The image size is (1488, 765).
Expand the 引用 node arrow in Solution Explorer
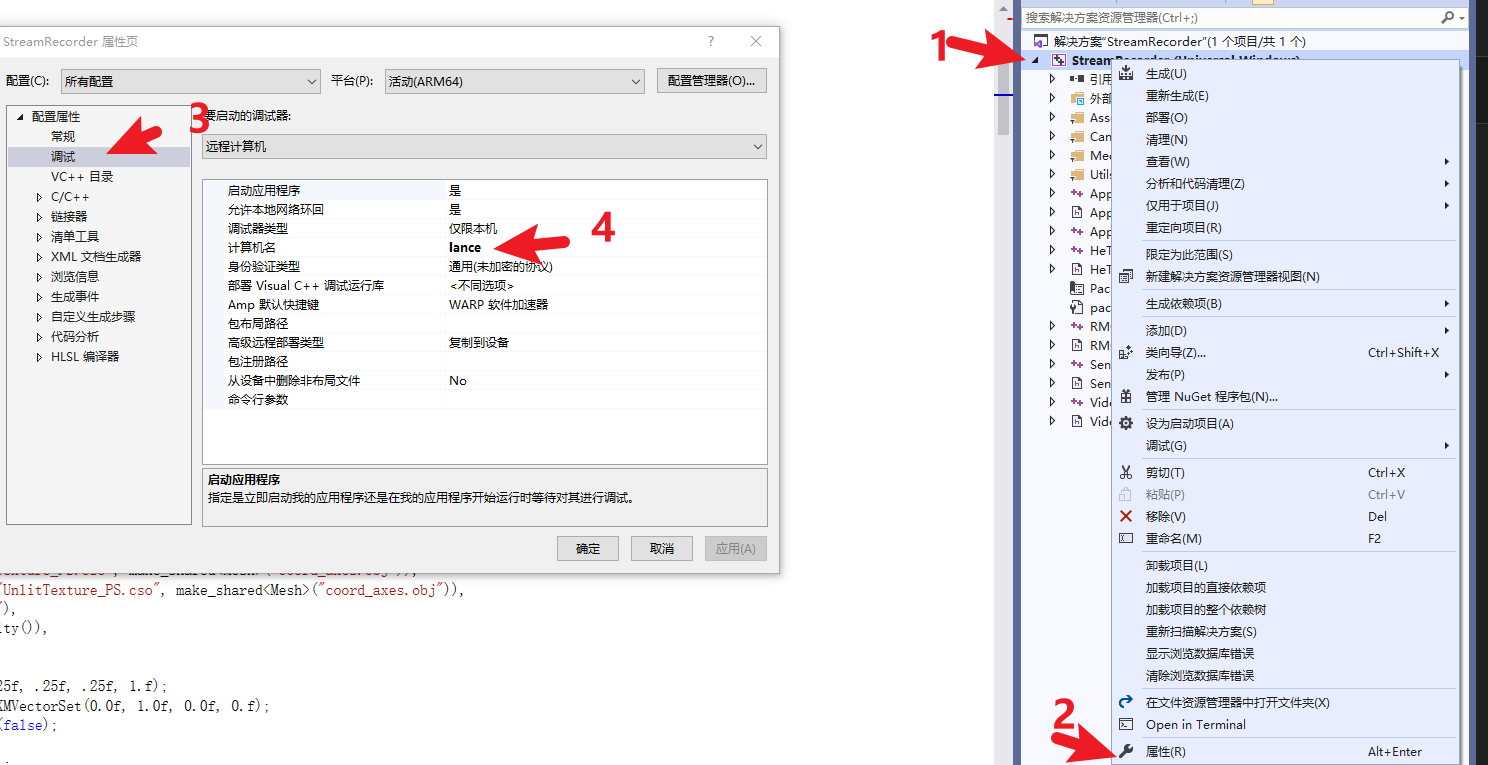(1052, 79)
